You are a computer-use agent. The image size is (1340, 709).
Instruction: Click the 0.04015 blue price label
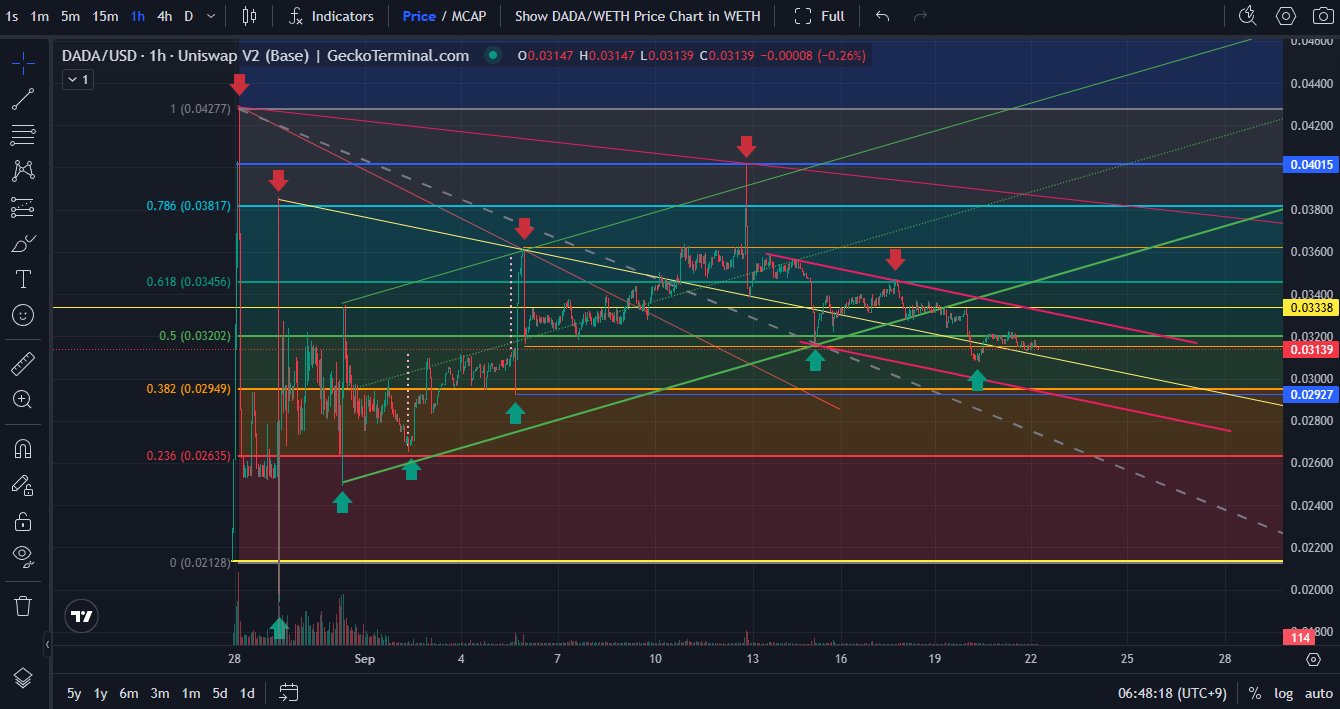(x=1310, y=164)
